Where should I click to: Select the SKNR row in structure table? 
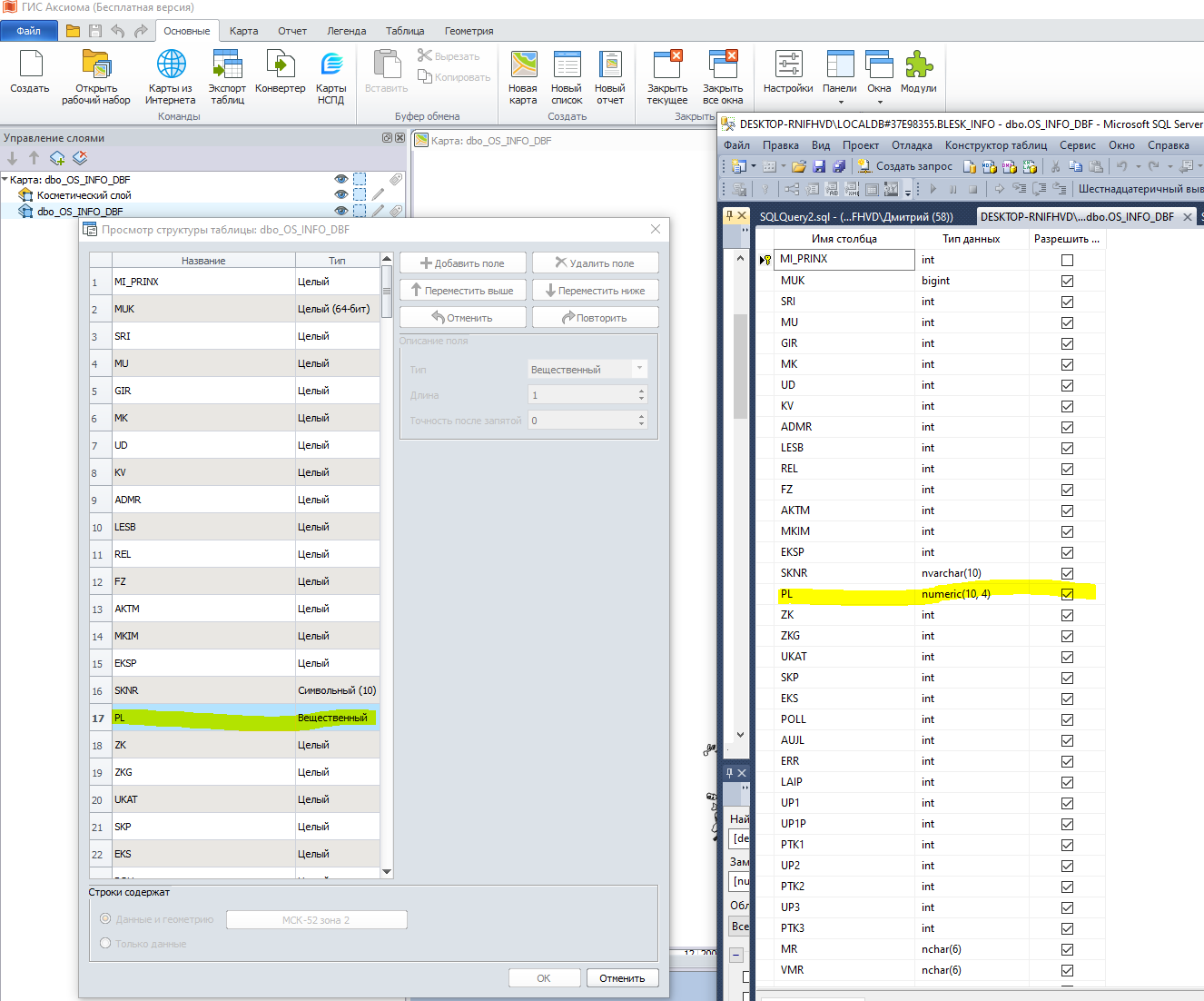[203, 690]
